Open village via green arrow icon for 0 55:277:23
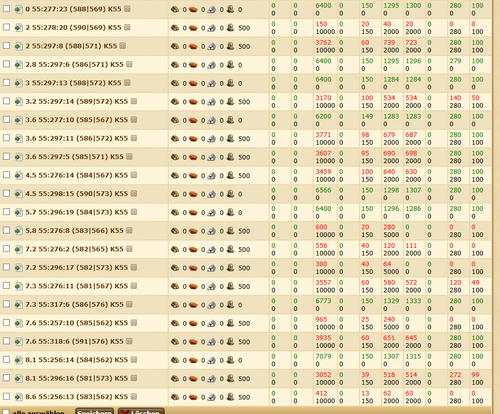The image size is (500, 414). click(18, 9)
